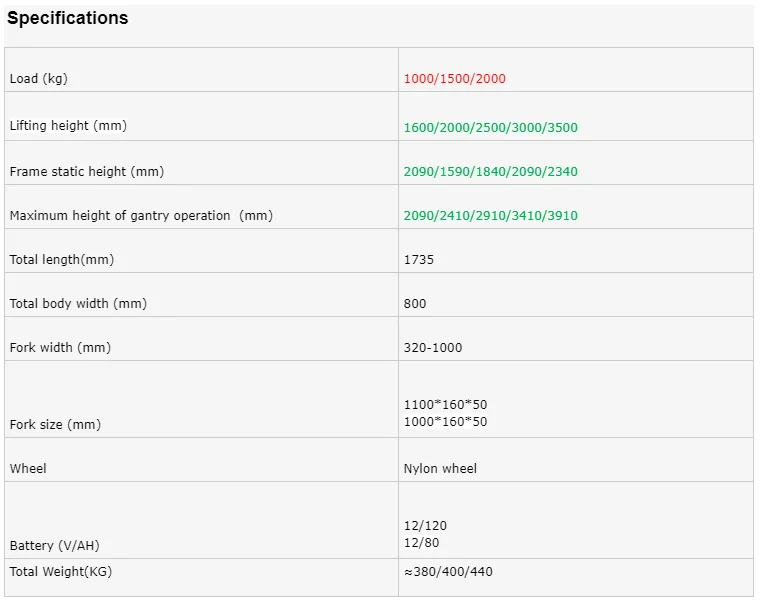This screenshot has height=612, width=764.
Task: Click the 2090/1590/1840/2090/2340 frame height value
Action: point(490,172)
